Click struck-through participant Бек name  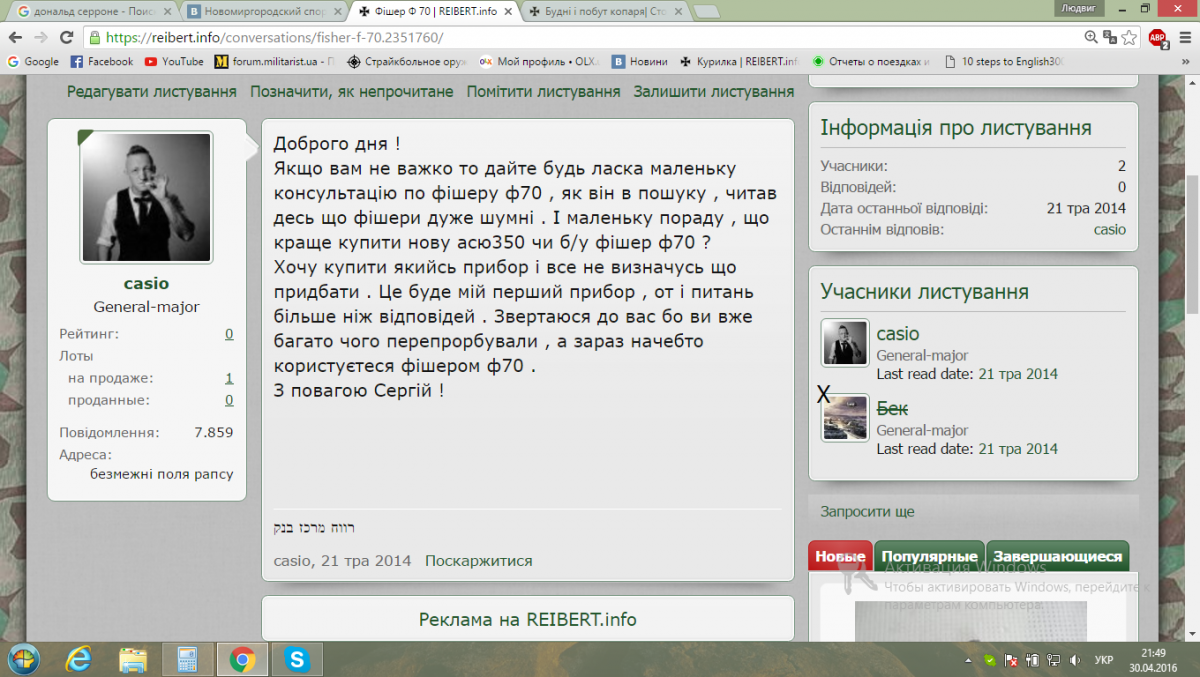[892, 409]
